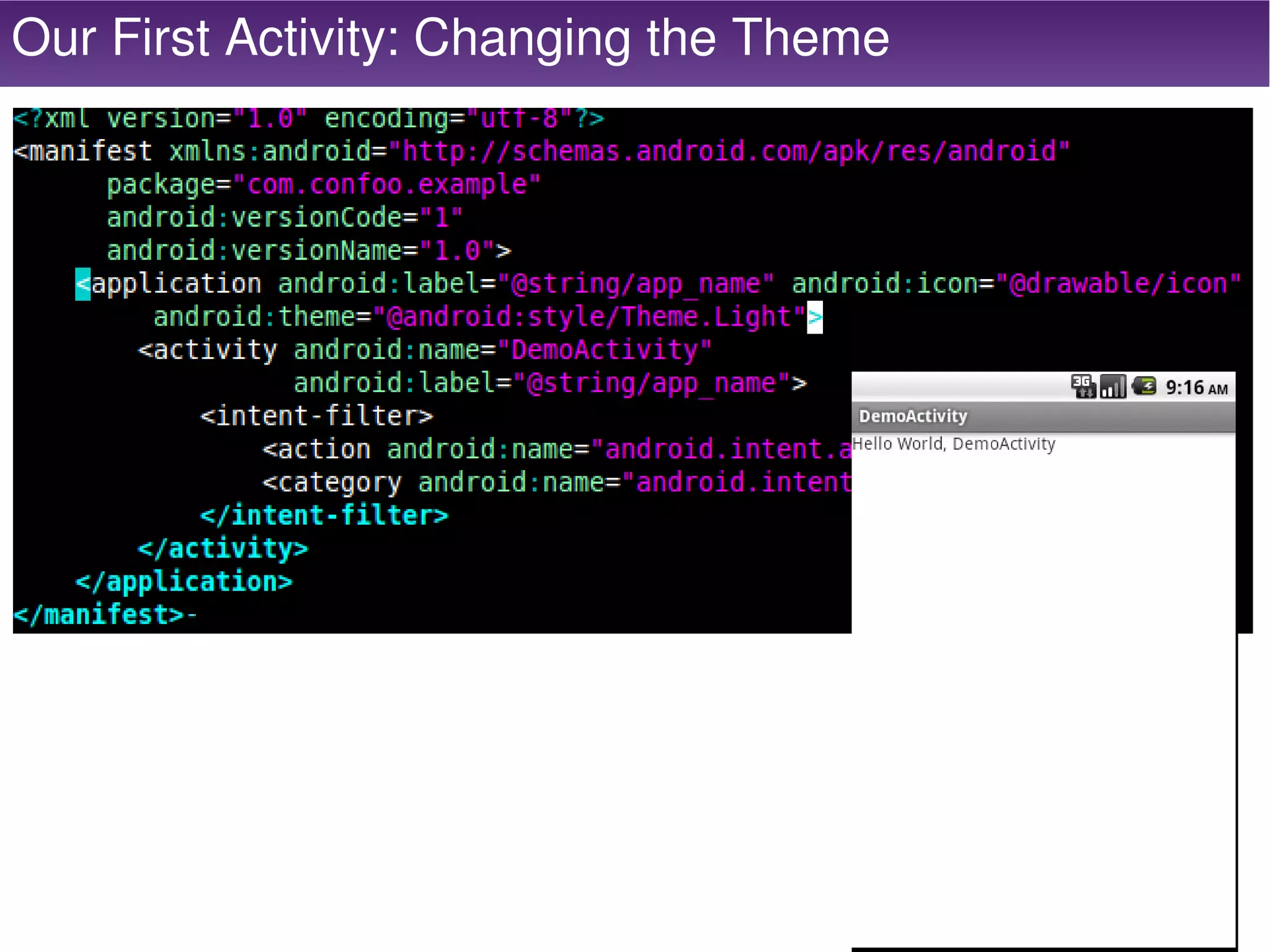
Task: Click the package="com.confoo.example" line
Action: [x=324, y=185]
